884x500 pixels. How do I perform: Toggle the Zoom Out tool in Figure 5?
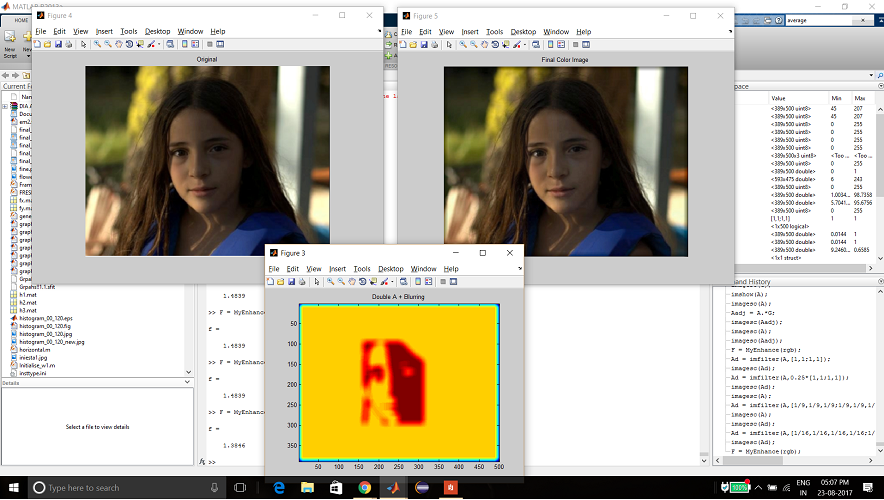point(476,44)
